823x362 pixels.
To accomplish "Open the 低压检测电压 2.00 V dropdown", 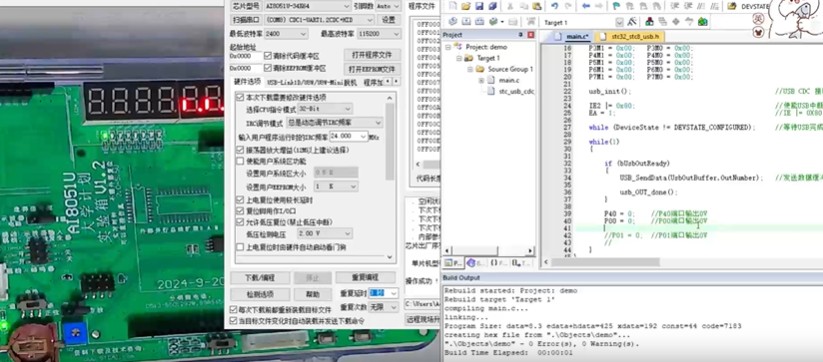I will [x=325, y=233].
